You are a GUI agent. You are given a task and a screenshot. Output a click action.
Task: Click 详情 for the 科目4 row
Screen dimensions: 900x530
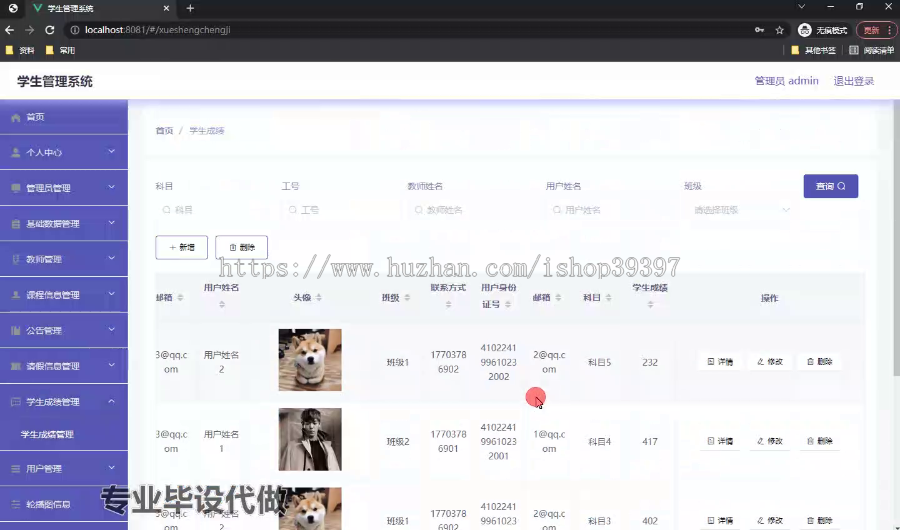click(x=720, y=441)
